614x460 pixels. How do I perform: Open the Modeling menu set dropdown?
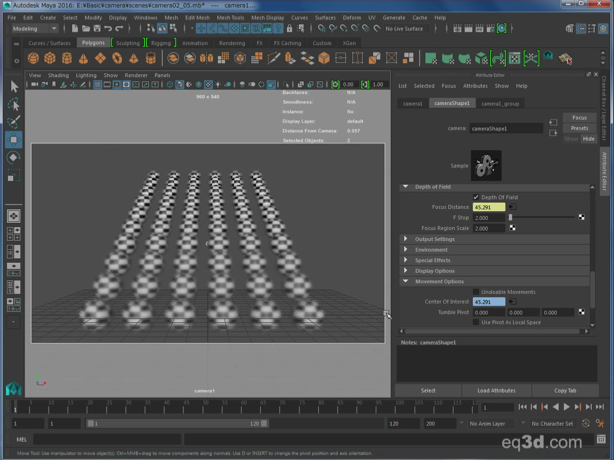click(x=35, y=29)
